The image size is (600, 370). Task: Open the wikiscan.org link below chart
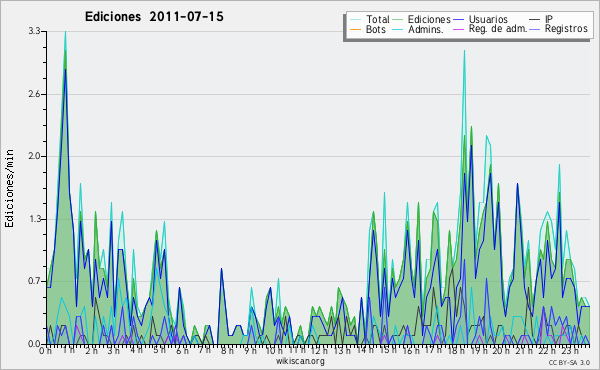(300, 361)
